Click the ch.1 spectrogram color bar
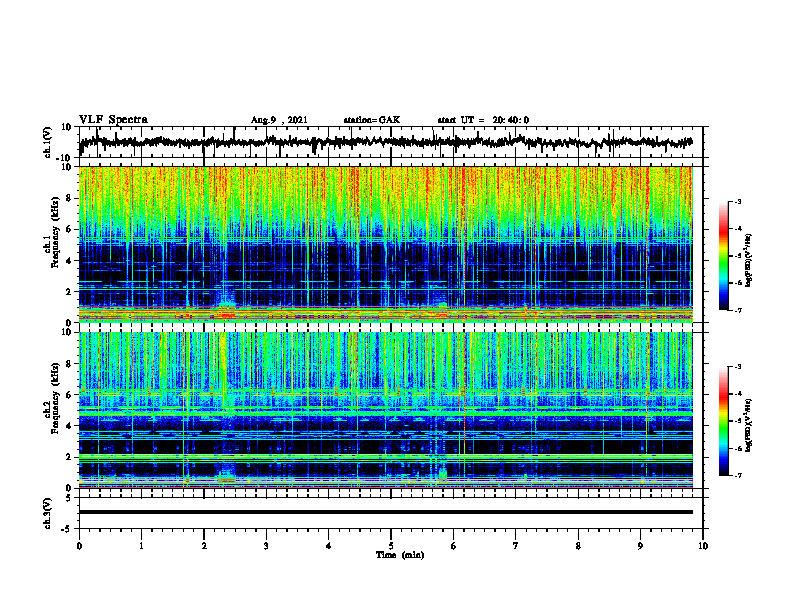This screenshot has height=612, width=792. click(724, 256)
